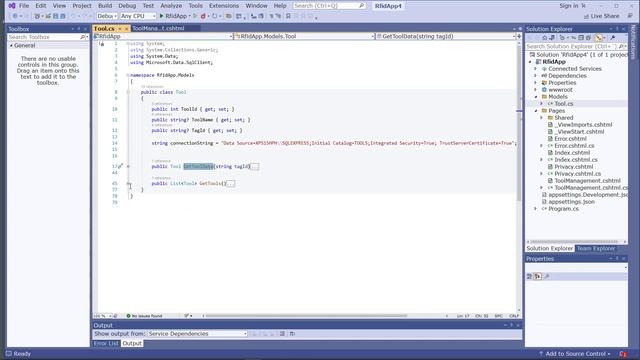Select Index.cshtml in Solution Explorer
Screen dimensions: 640x360
coord(572,153)
